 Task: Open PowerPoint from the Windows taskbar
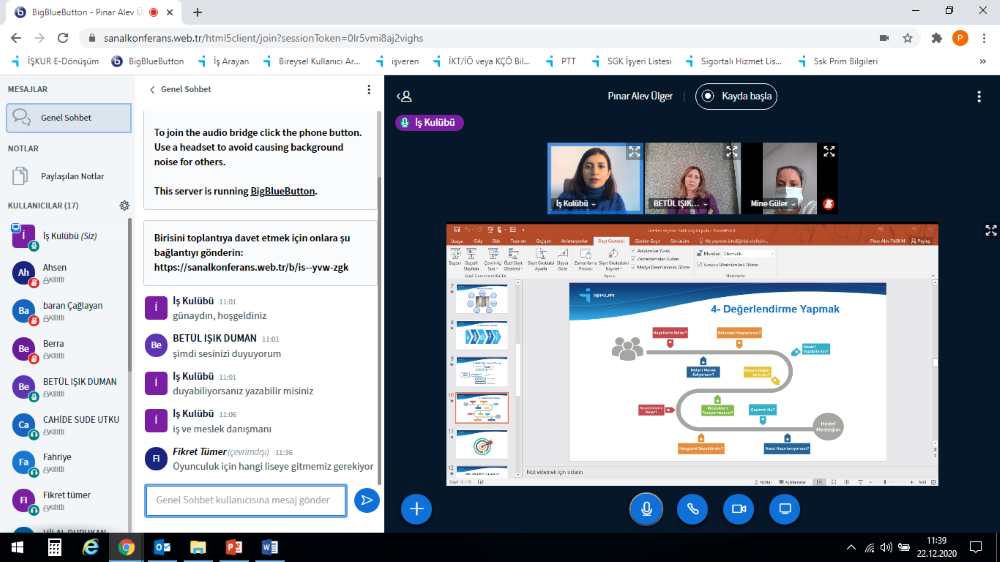234,547
